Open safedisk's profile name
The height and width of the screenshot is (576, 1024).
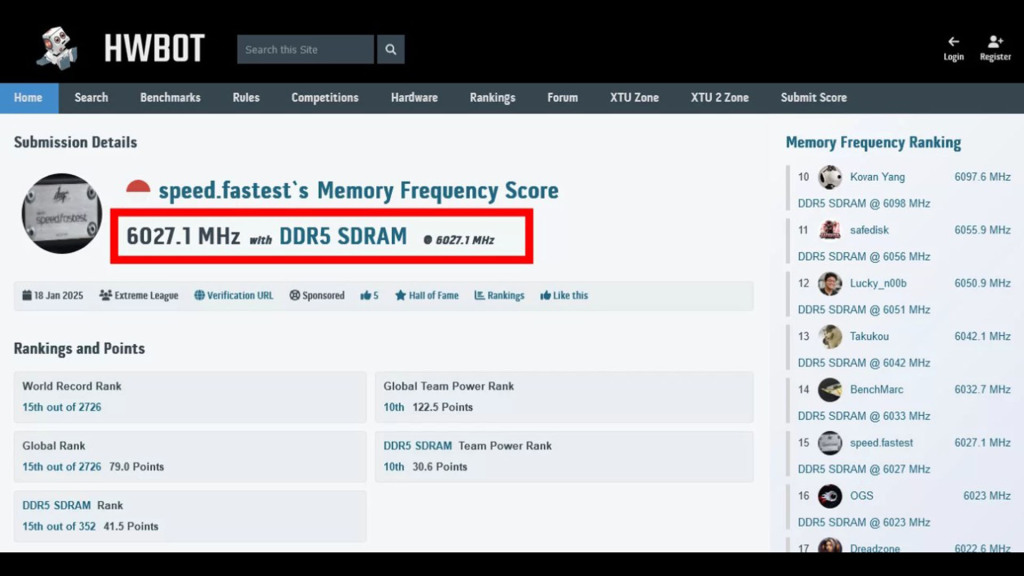pyautogui.click(x=869, y=230)
